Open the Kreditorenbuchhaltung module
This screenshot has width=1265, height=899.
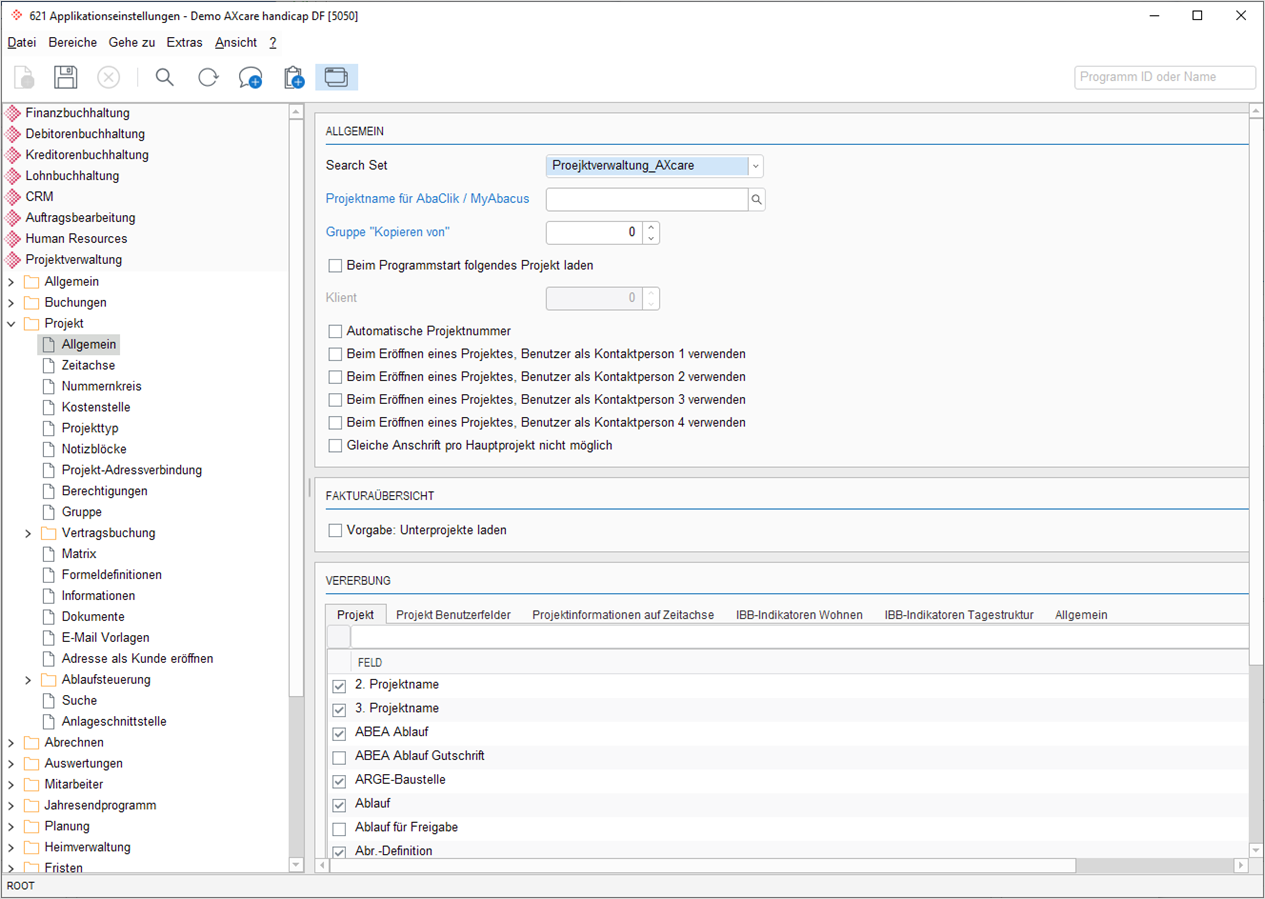87,155
